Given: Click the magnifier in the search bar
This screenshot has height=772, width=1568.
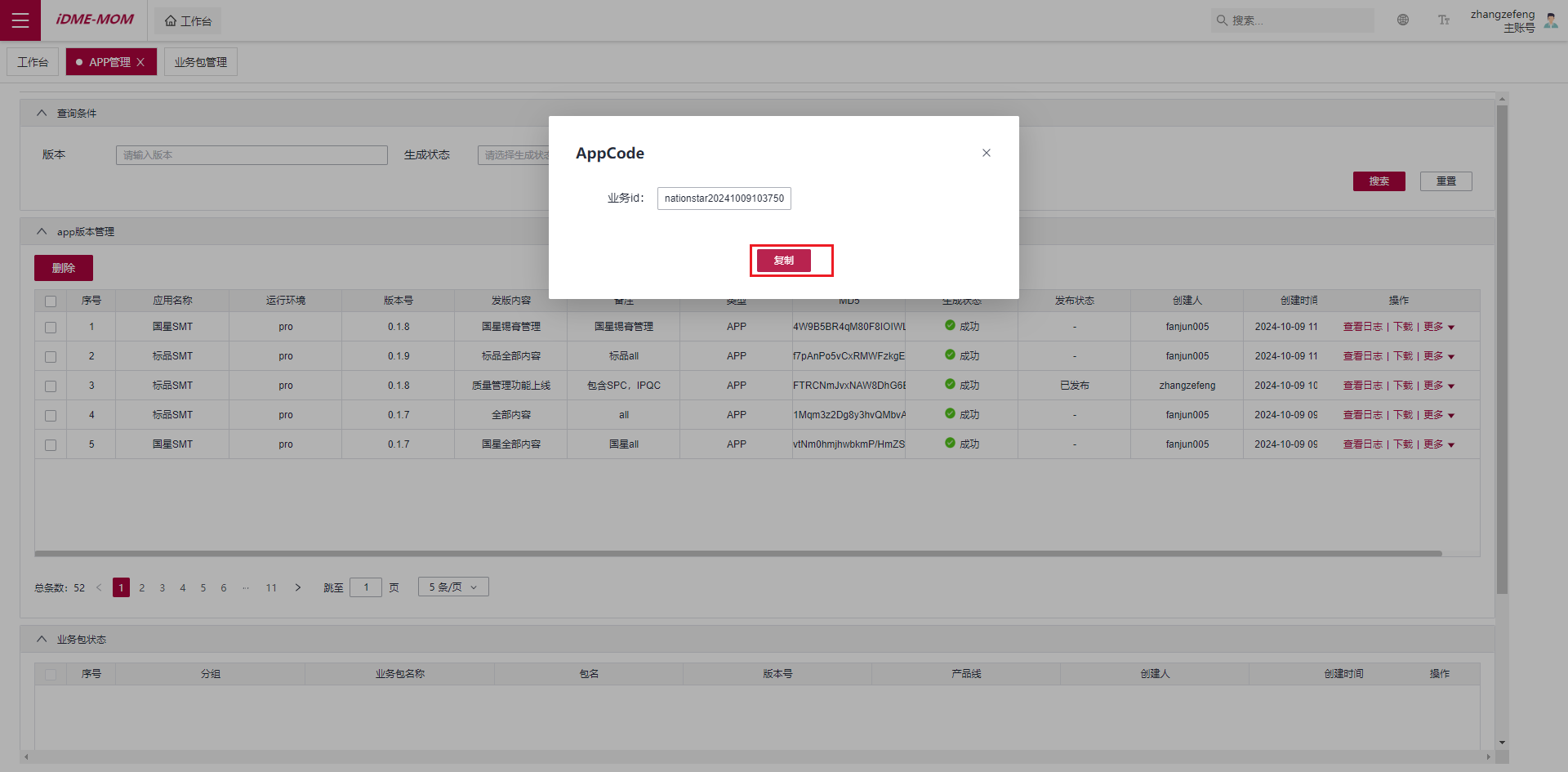Looking at the screenshot, I should (x=1221, y=20).
